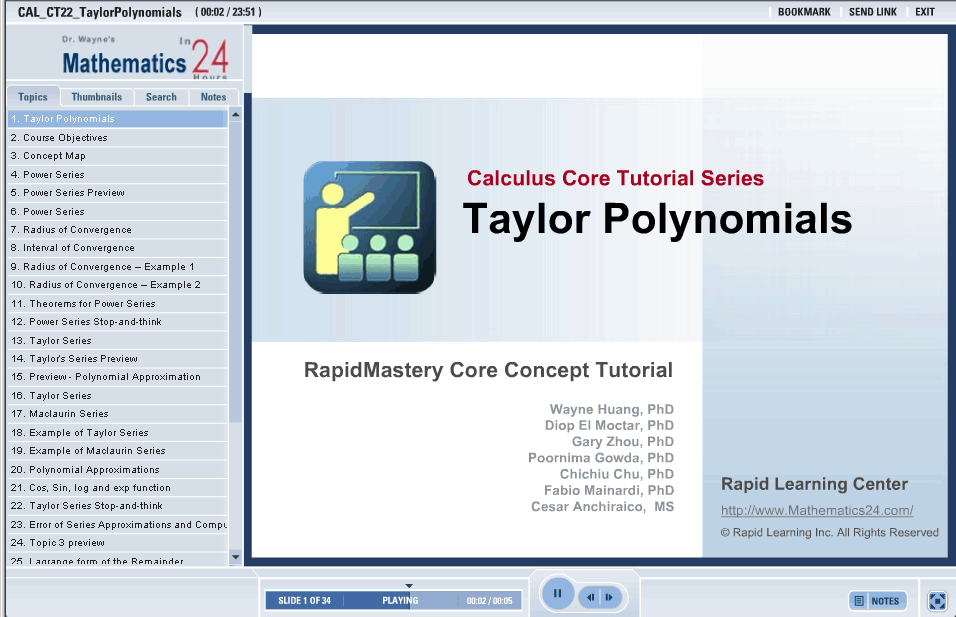956x617 pixels.
Task: Click the teacher chalkboard tutorial icon
Action: pos(369,227)
